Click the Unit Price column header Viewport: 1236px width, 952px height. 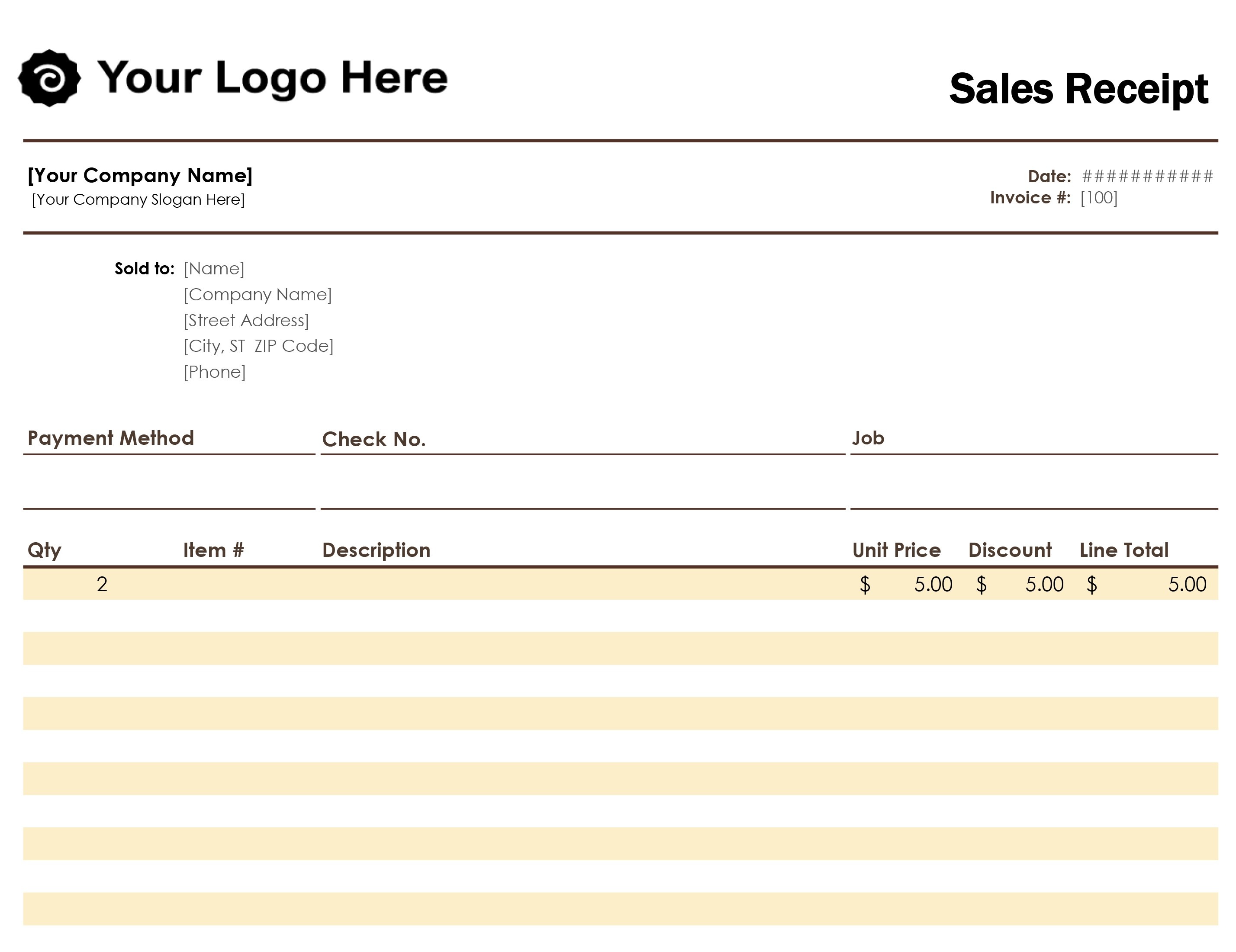point(896,550)
